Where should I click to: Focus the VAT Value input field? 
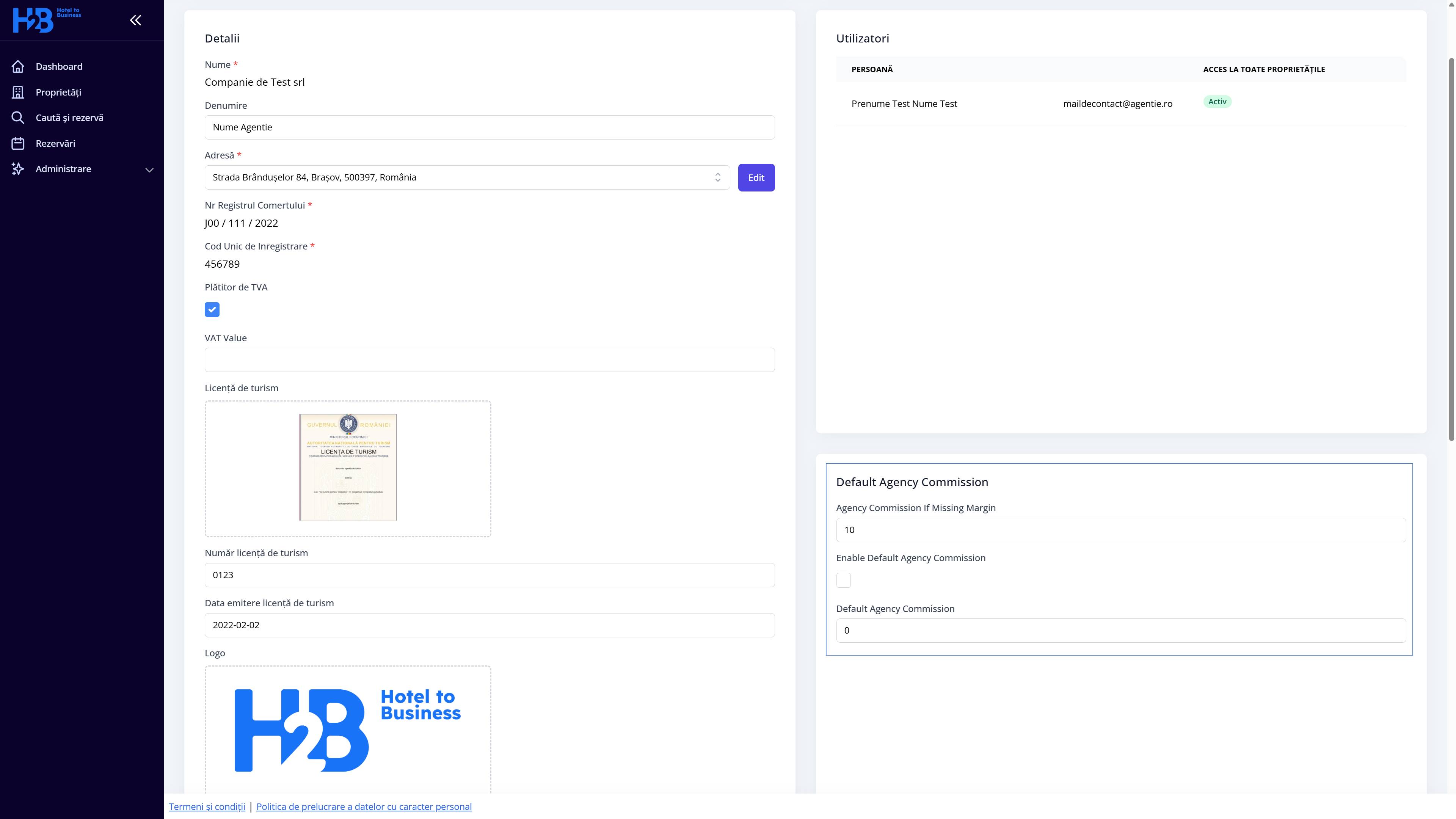489,360
